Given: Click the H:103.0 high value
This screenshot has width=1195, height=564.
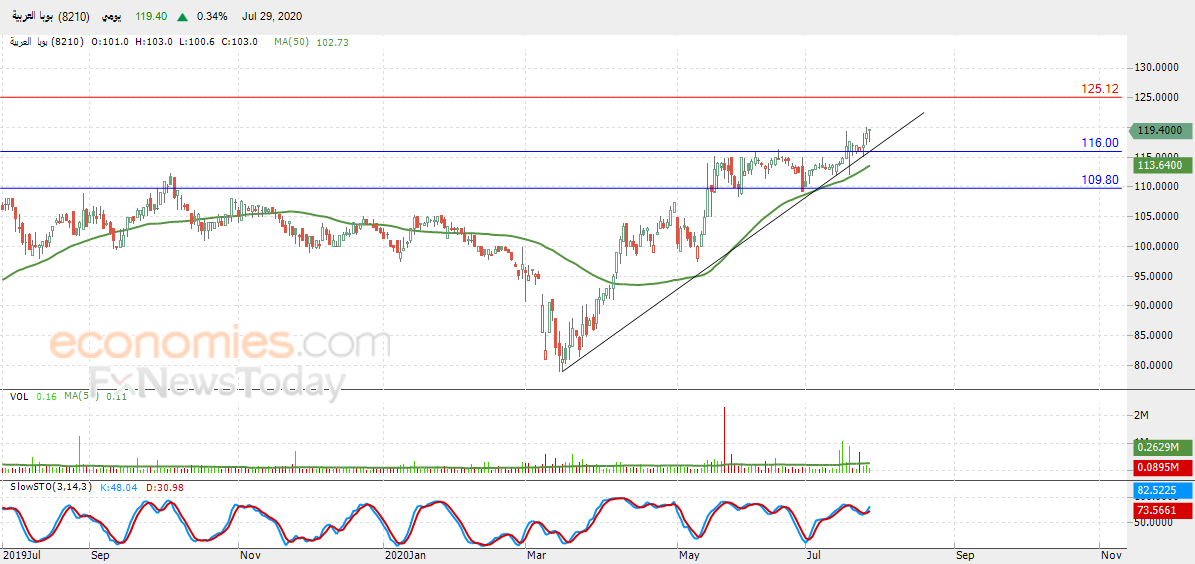Looking at the screenshot, I should (153, 43).
